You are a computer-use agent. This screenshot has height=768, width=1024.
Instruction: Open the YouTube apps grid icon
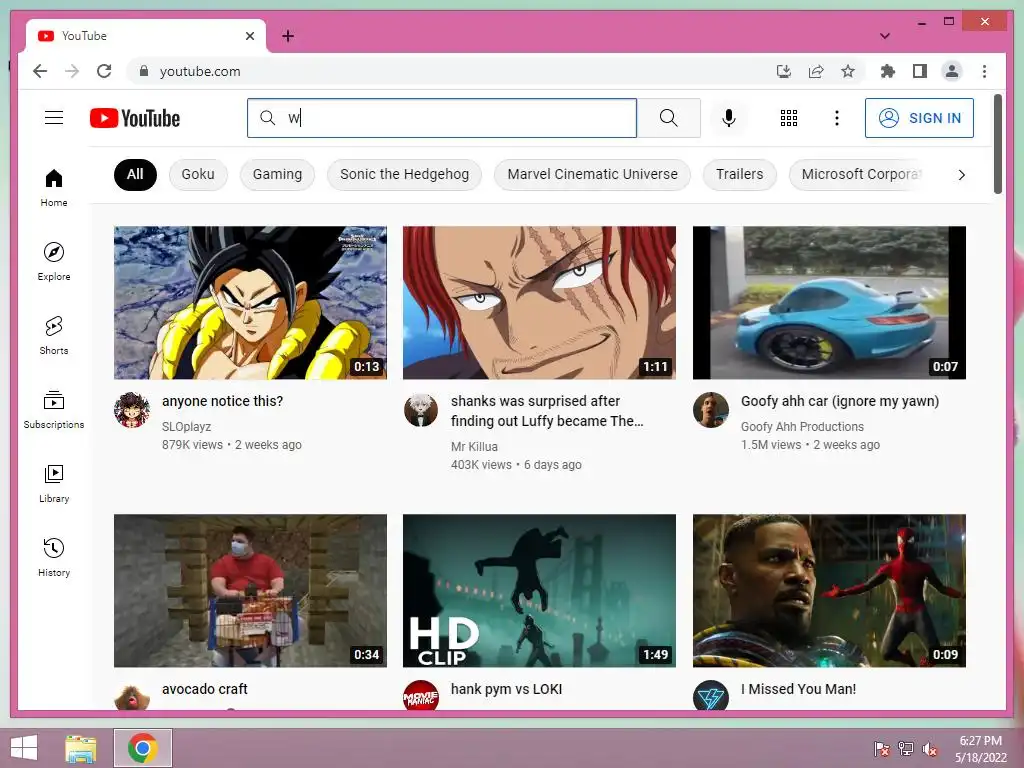click(788, 118)
